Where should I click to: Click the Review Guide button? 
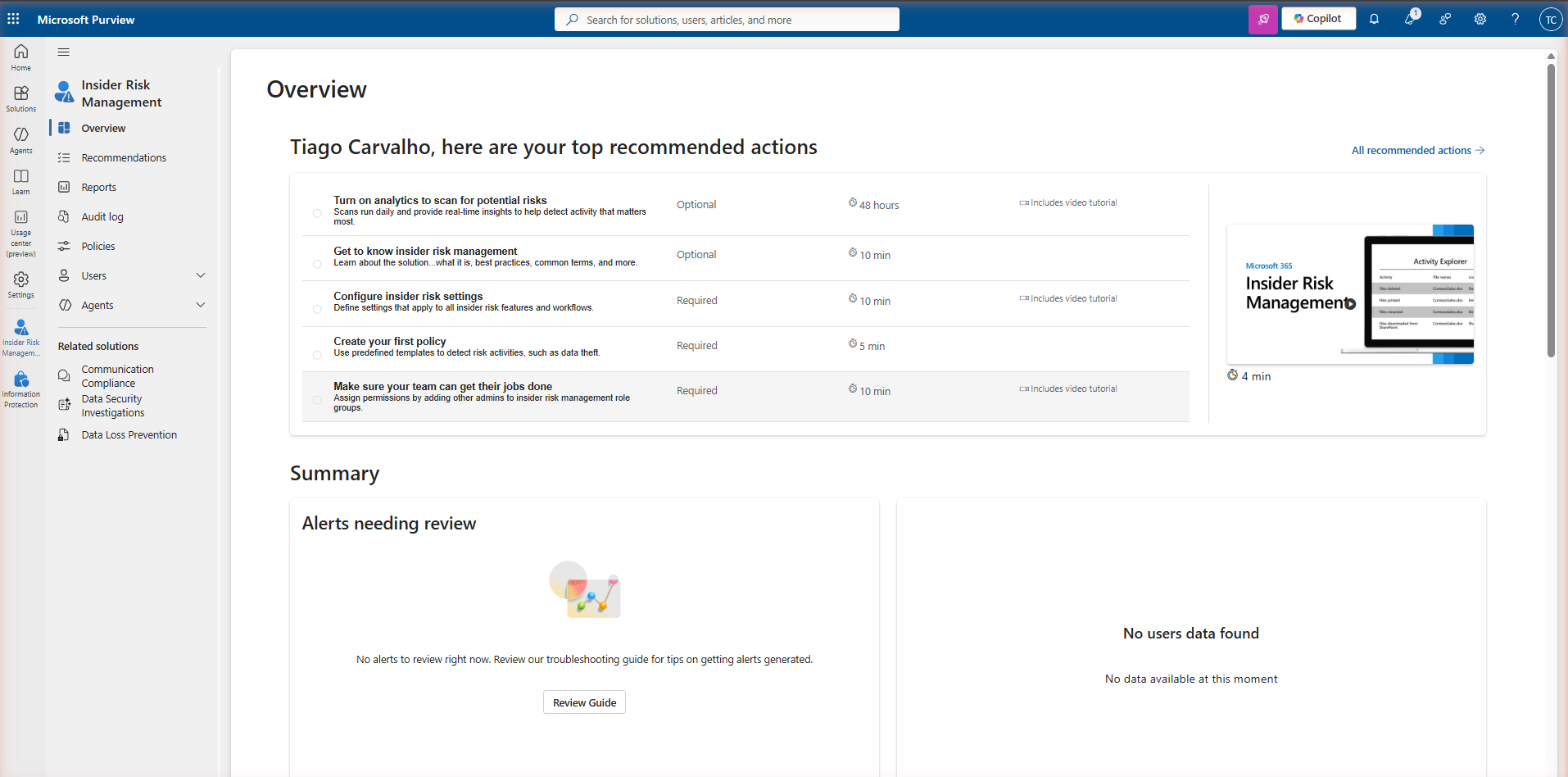point(584,702)
